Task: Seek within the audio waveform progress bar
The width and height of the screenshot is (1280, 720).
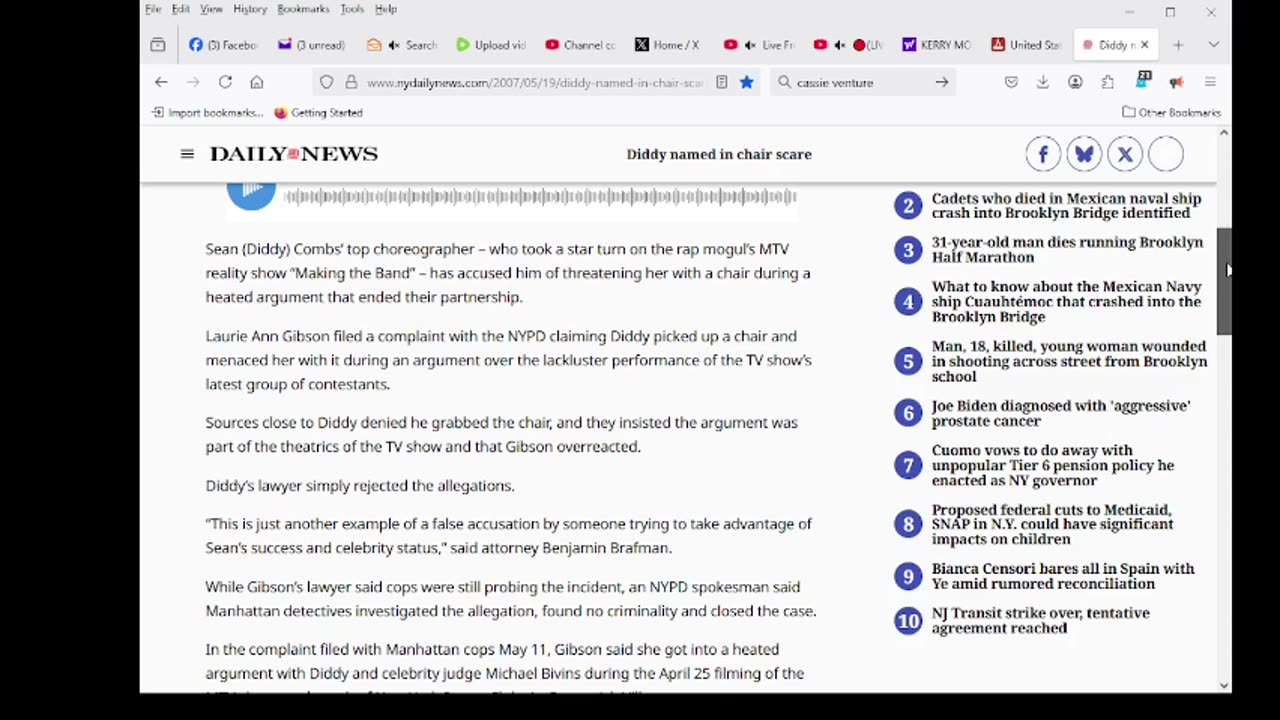Action: pos(540,196)
